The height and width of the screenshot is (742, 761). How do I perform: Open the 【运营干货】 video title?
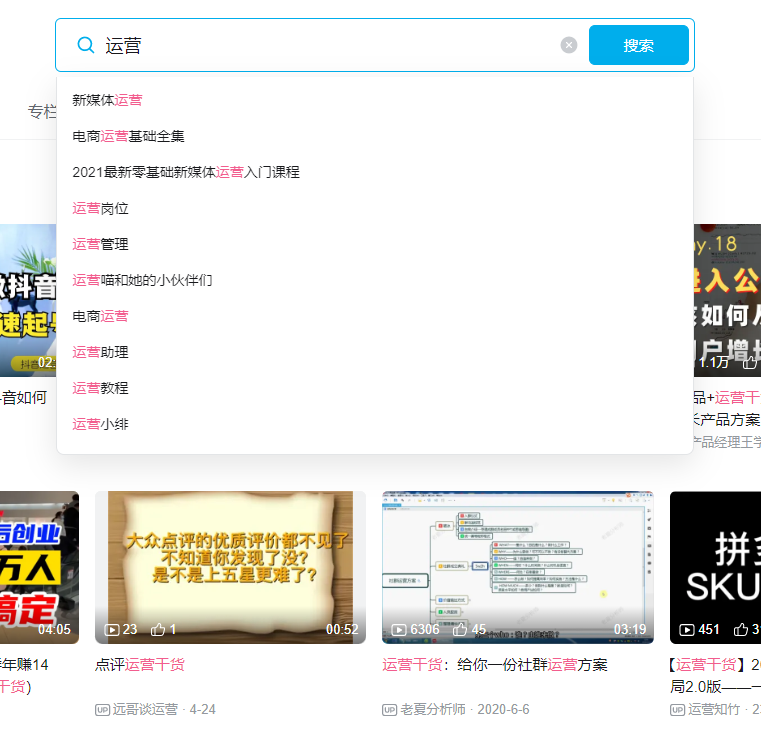tap(715, 675)
